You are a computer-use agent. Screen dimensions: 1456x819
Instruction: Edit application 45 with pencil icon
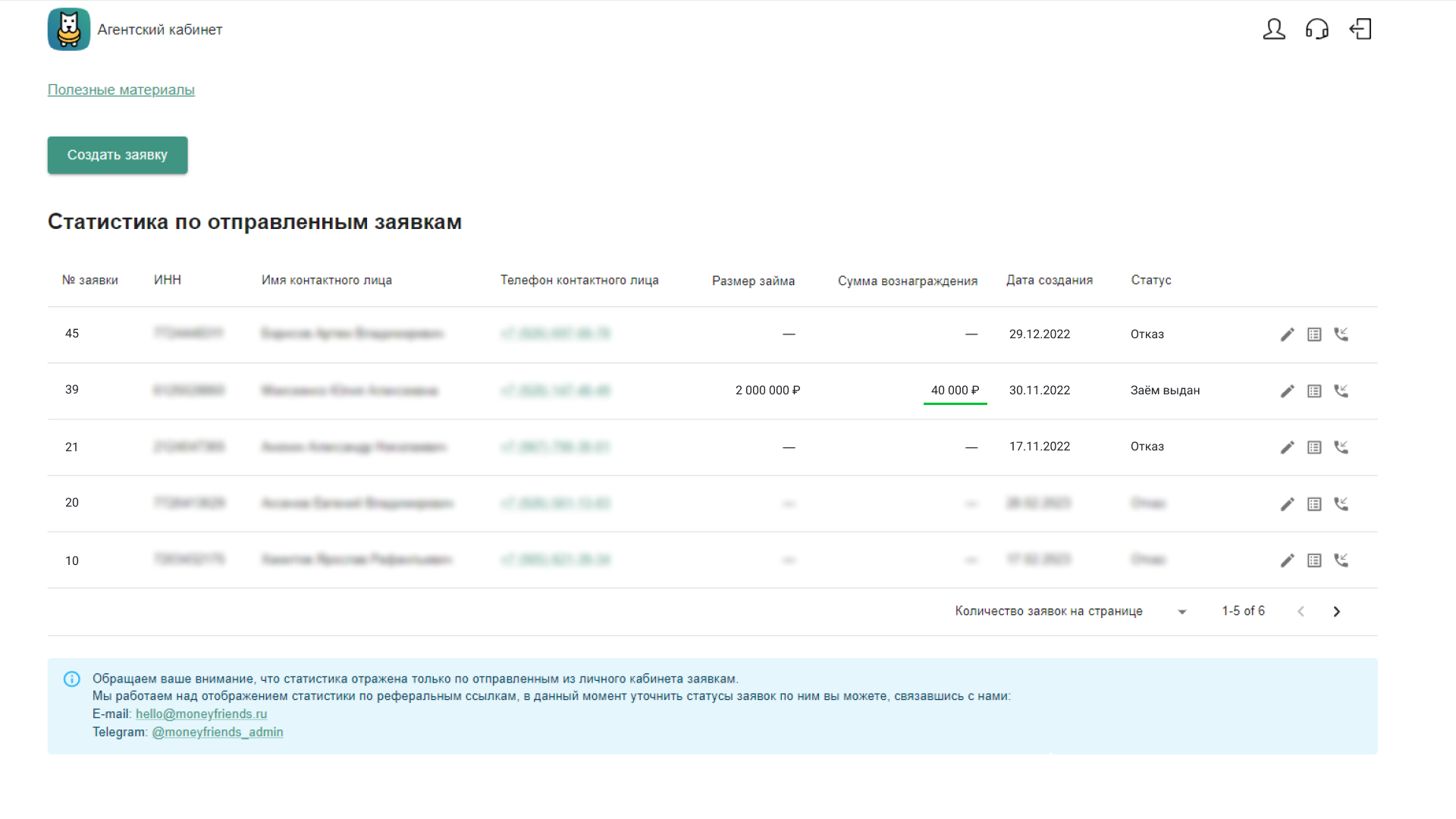coord(1287,334)
